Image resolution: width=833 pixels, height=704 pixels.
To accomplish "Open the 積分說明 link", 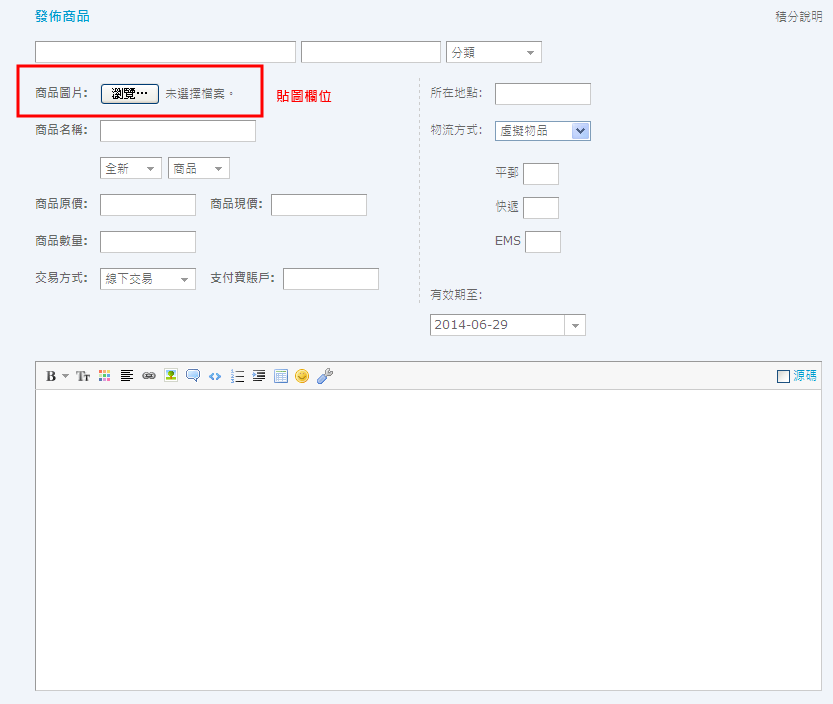I will [799, 16].
